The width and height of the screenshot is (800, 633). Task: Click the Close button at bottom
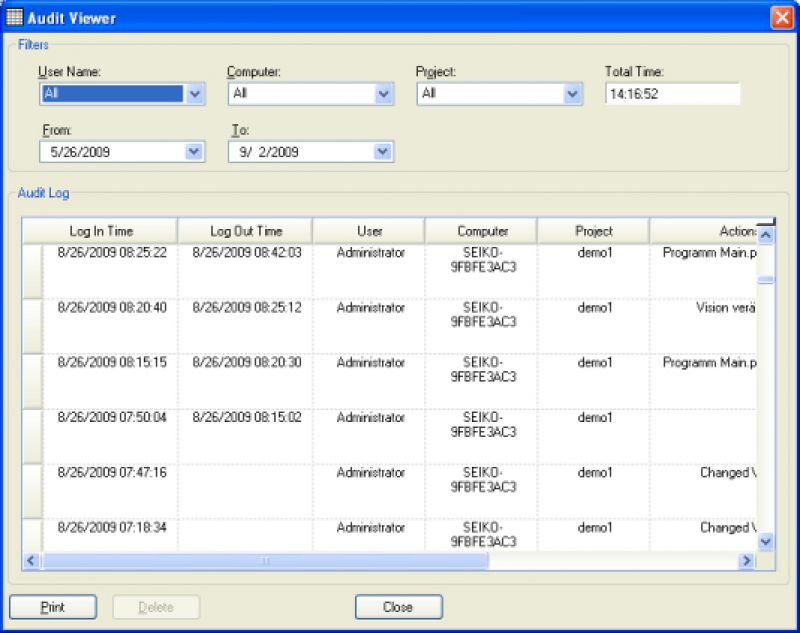(x=398, y=607)
